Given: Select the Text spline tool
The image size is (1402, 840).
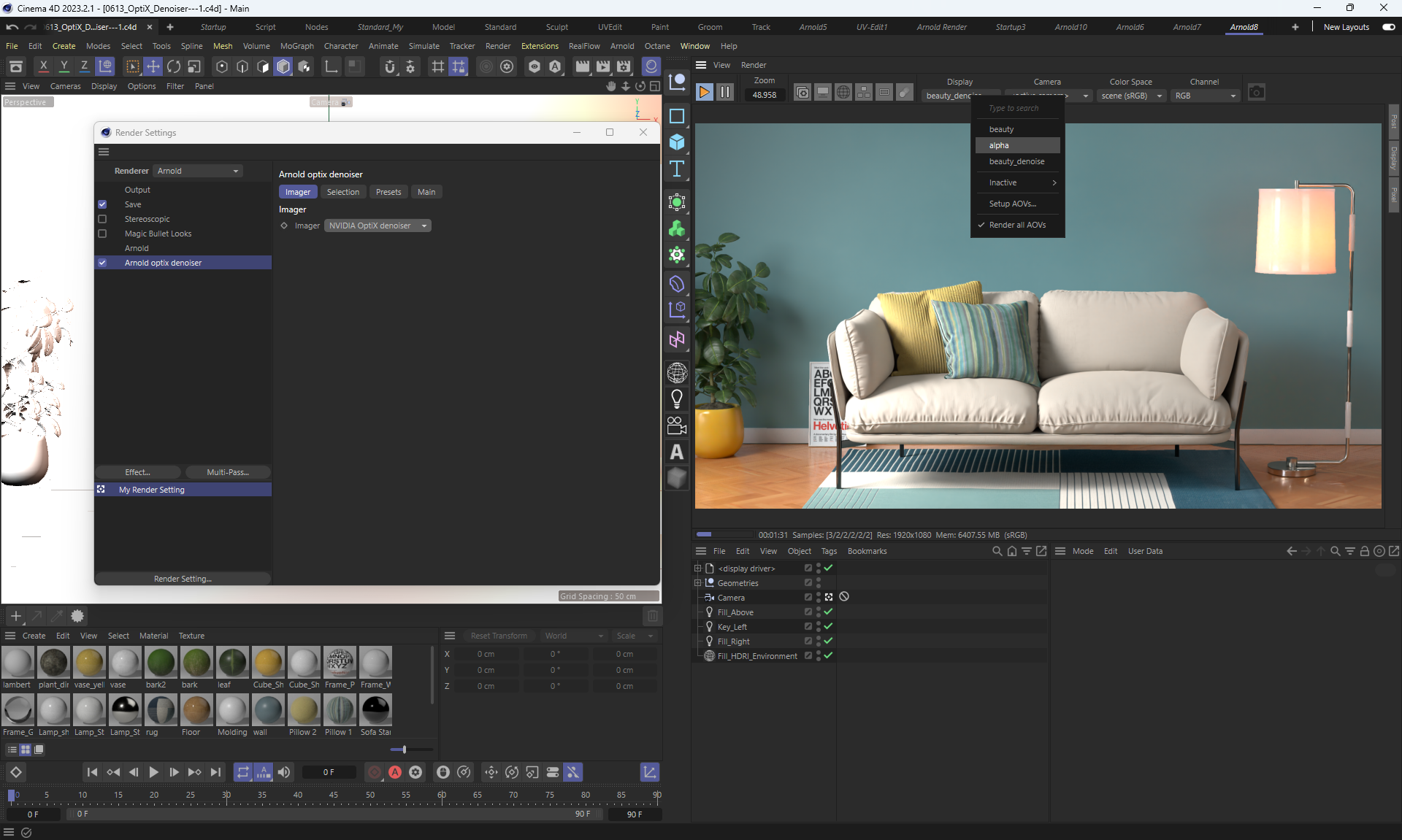Looking at the screenshot, I should 677,169.
